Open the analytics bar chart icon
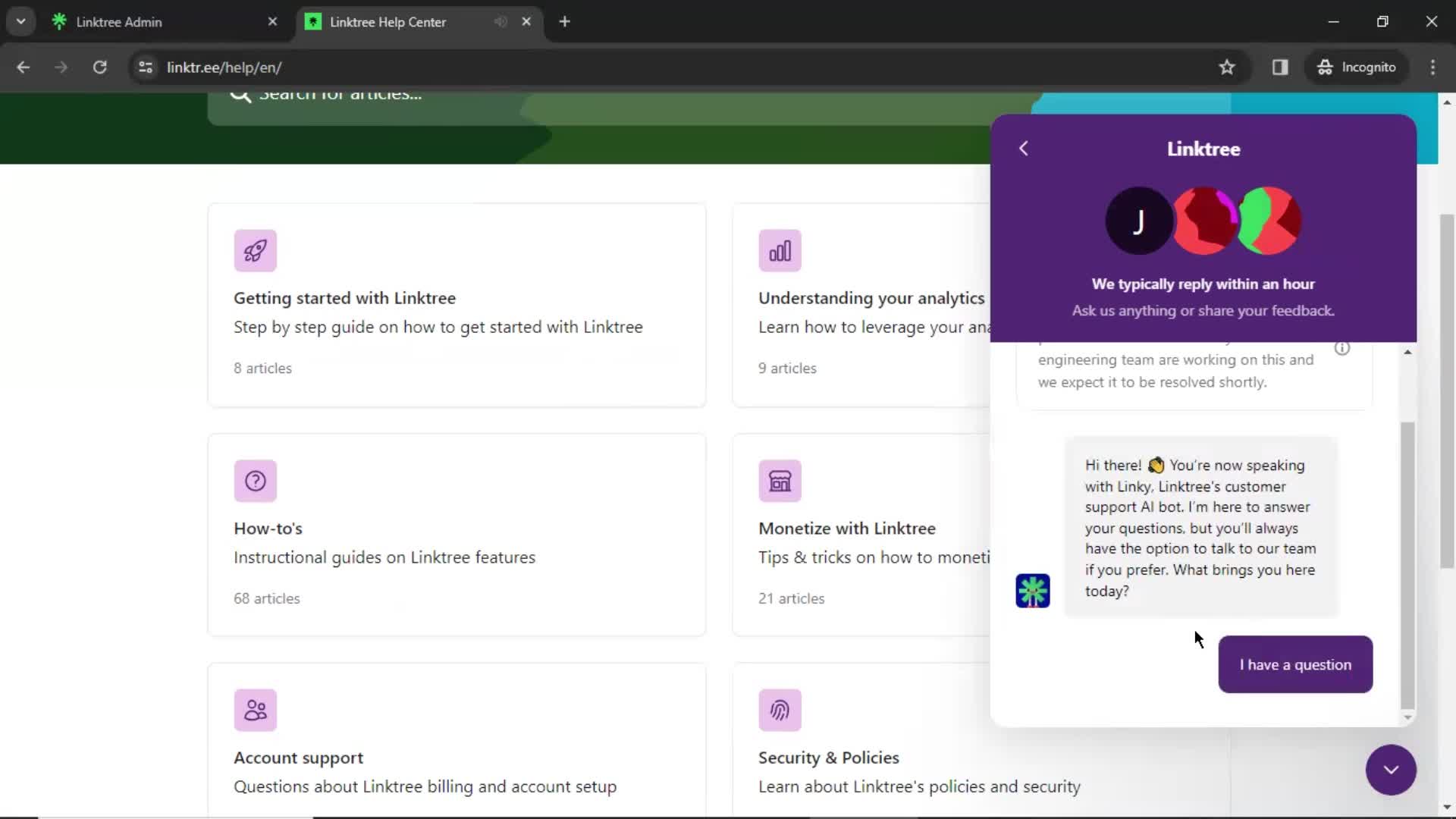The image size is (1456, 819). pyautogui.click(x=780, y=250)
